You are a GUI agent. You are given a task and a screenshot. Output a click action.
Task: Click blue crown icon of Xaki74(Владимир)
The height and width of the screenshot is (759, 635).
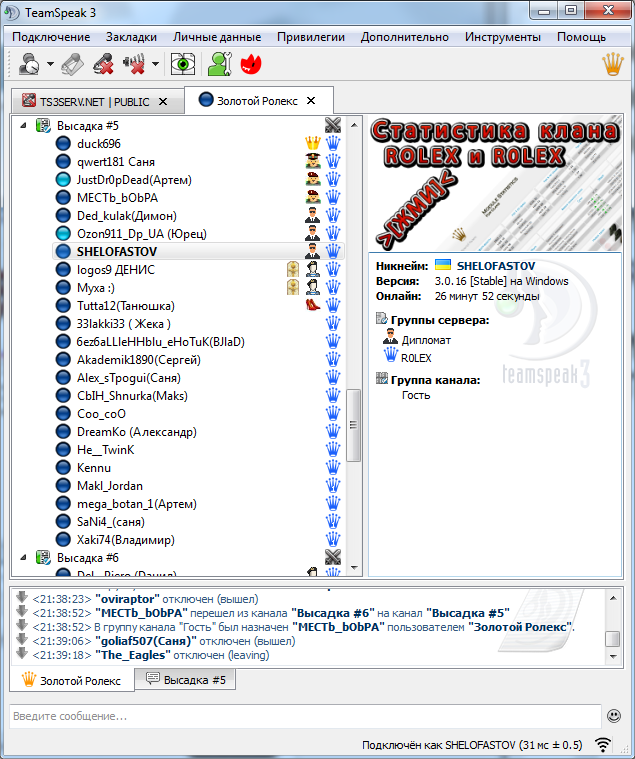tap(333, 539)
